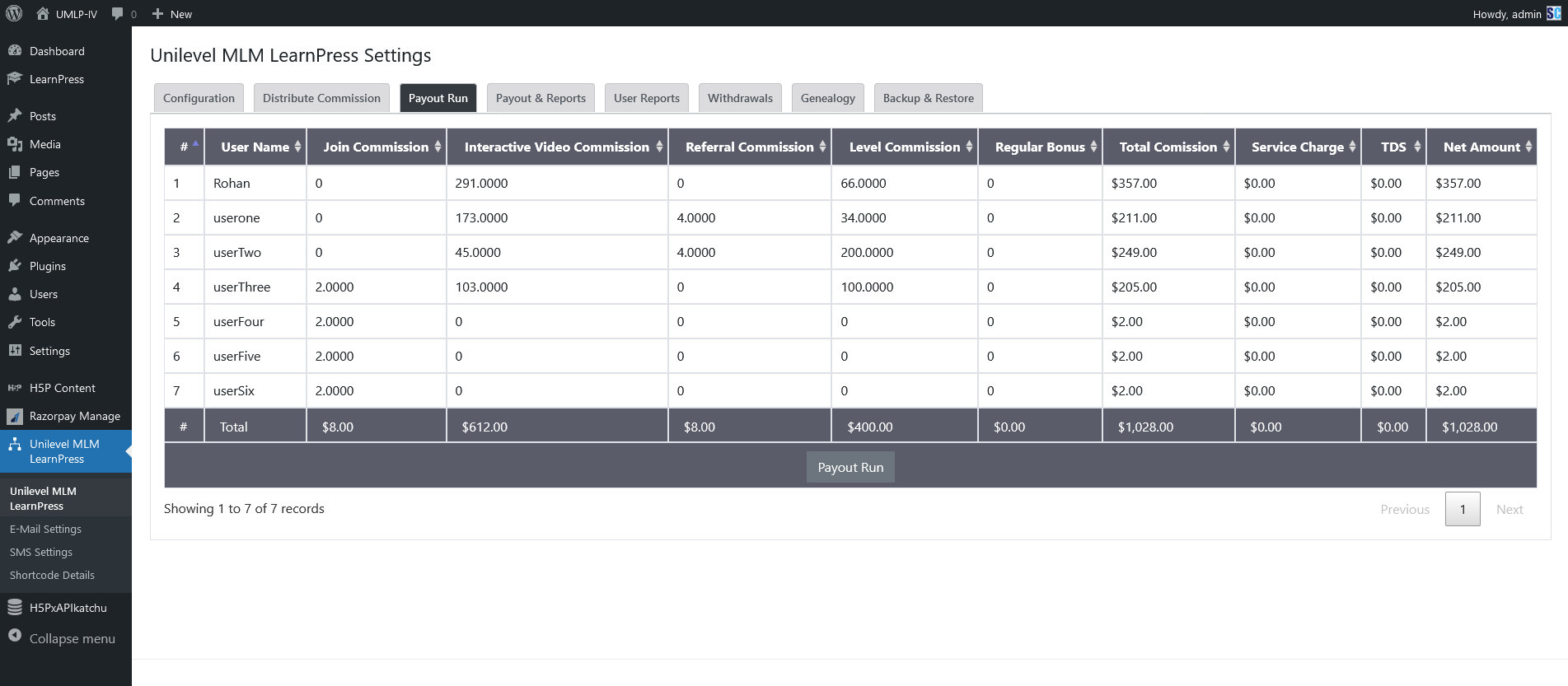
Task: Click the Plugins plug icon
Action: [15, 265]
